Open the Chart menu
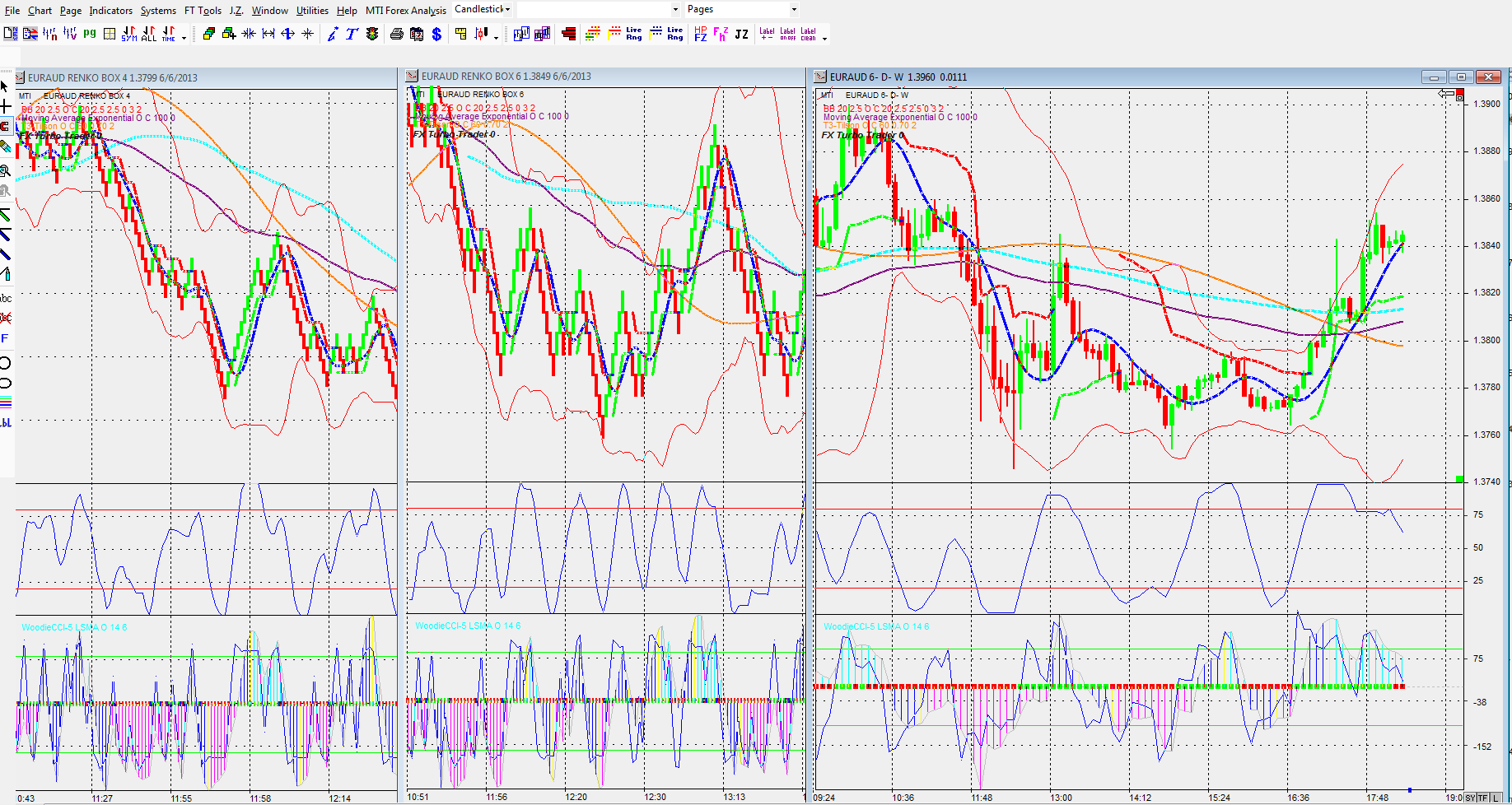Viewport: 1512px width, 805px height. (40, 11)
